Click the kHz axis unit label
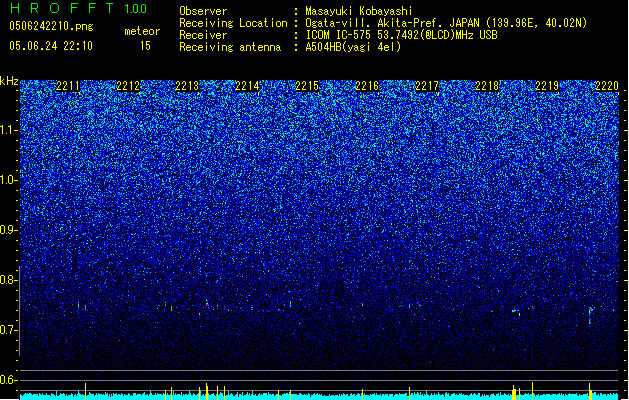Viewport: 629px width, 400px height. click(x=9, y=81)
